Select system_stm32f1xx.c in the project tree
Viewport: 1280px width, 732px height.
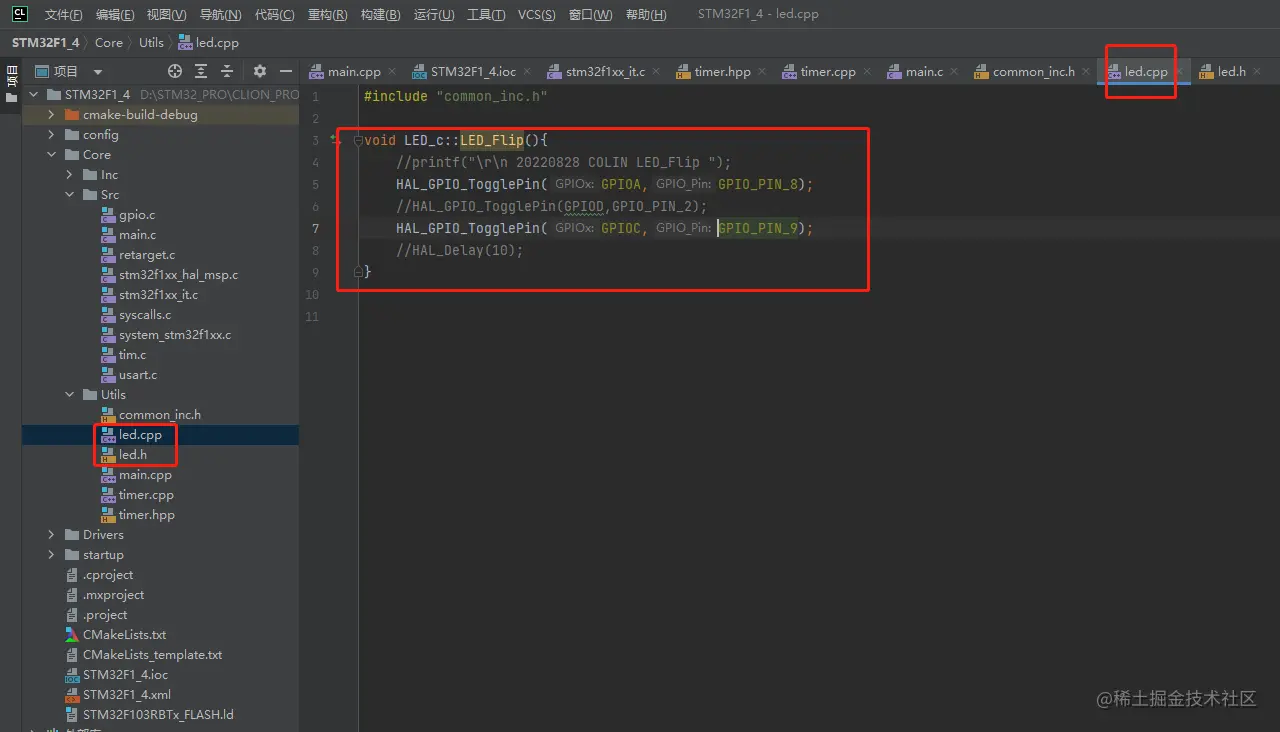[175, 335]
